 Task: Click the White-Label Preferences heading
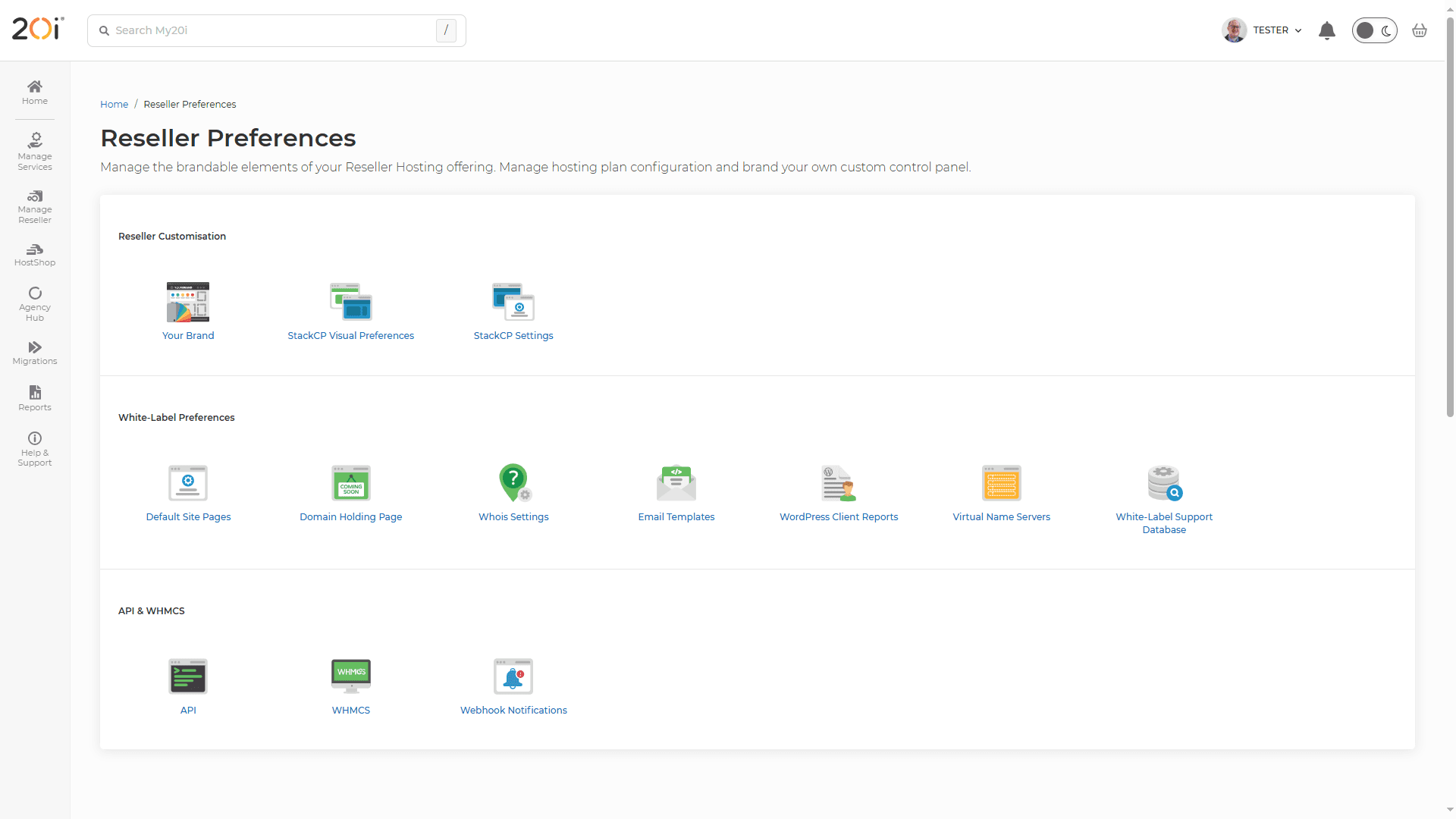(177, 418)
